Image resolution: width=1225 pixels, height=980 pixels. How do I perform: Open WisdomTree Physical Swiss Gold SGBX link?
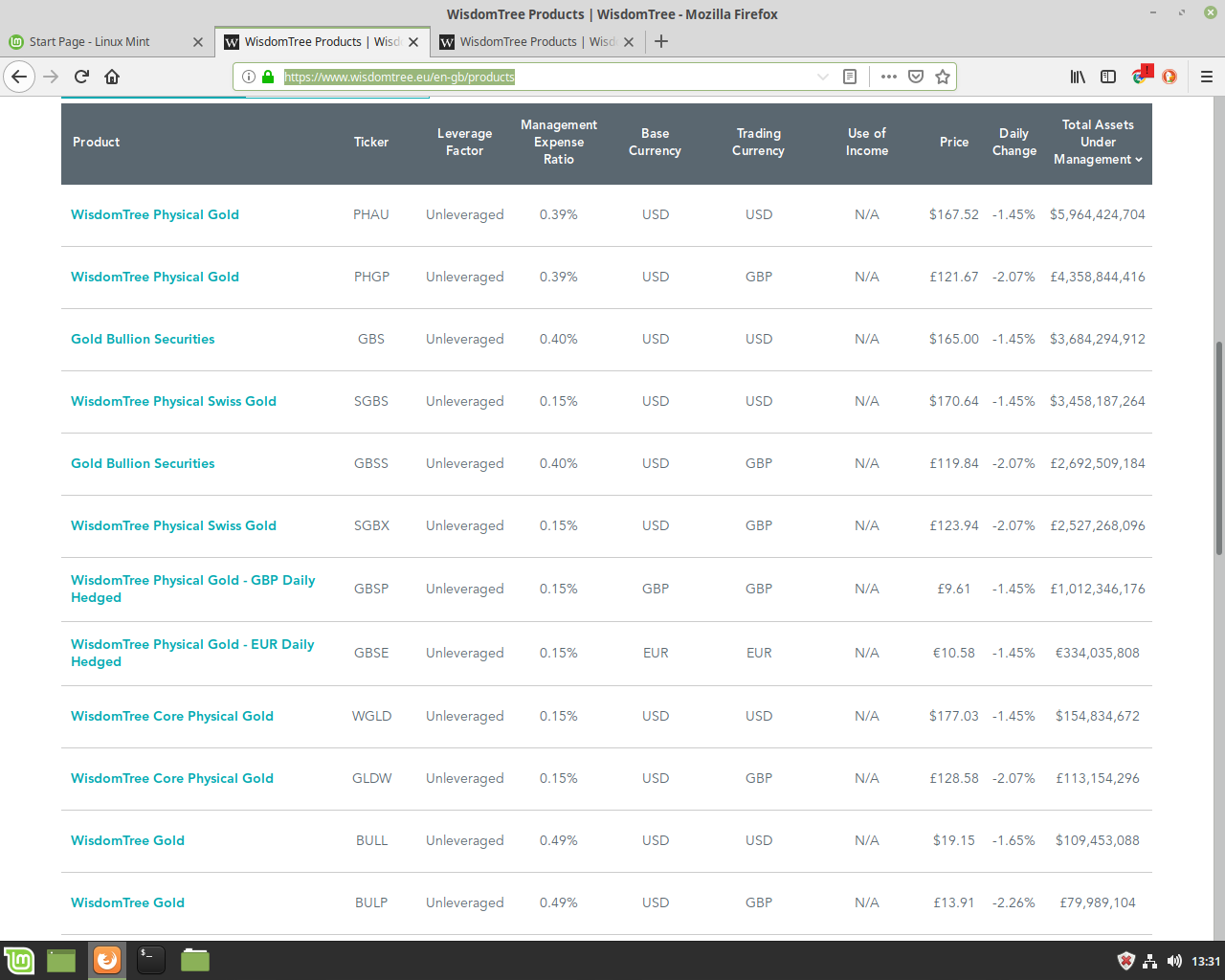click(173, 525)
